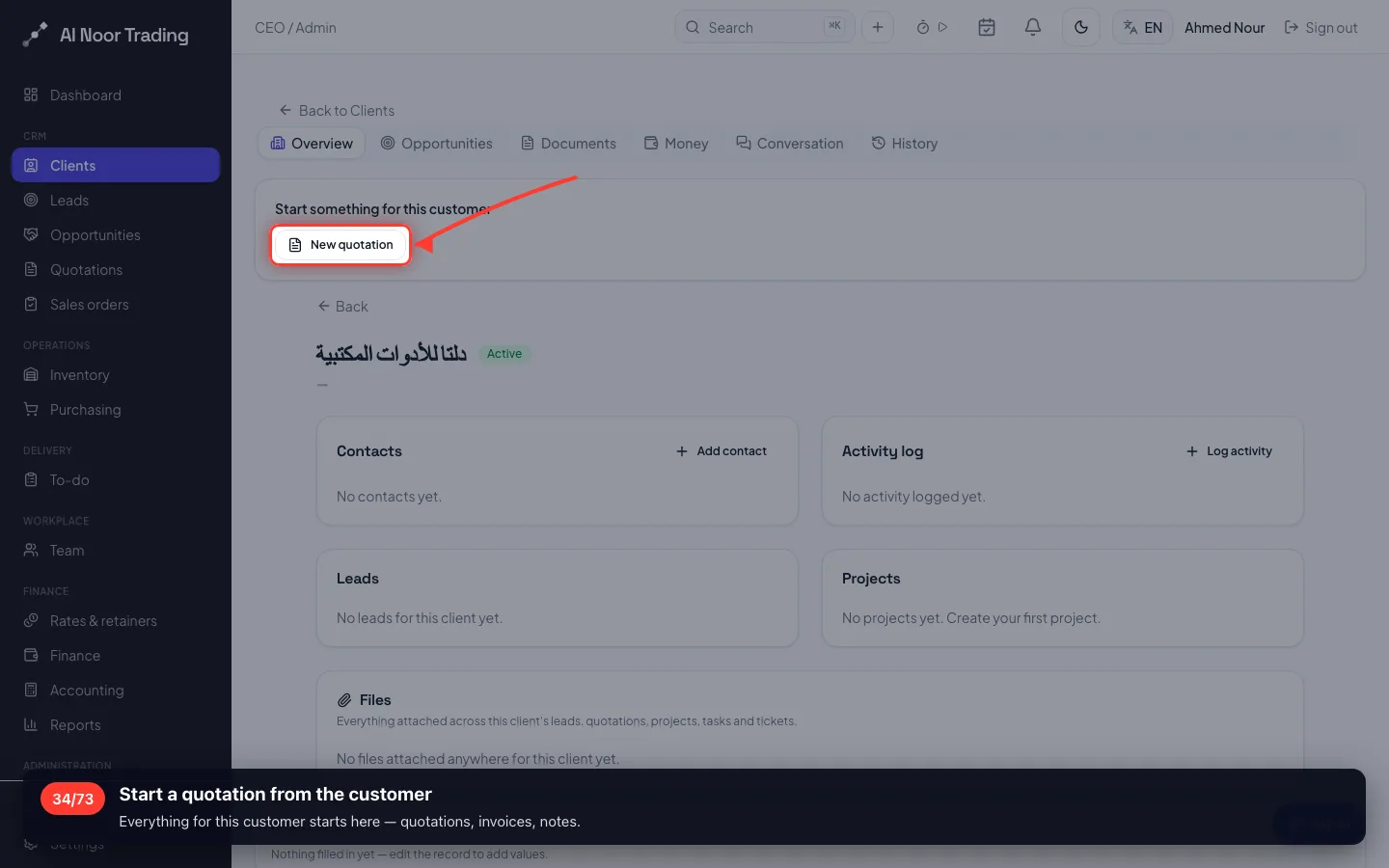Open Leads in the sidebar
The width and height of the screenshot is (1389, 868).
pos(116,200)
